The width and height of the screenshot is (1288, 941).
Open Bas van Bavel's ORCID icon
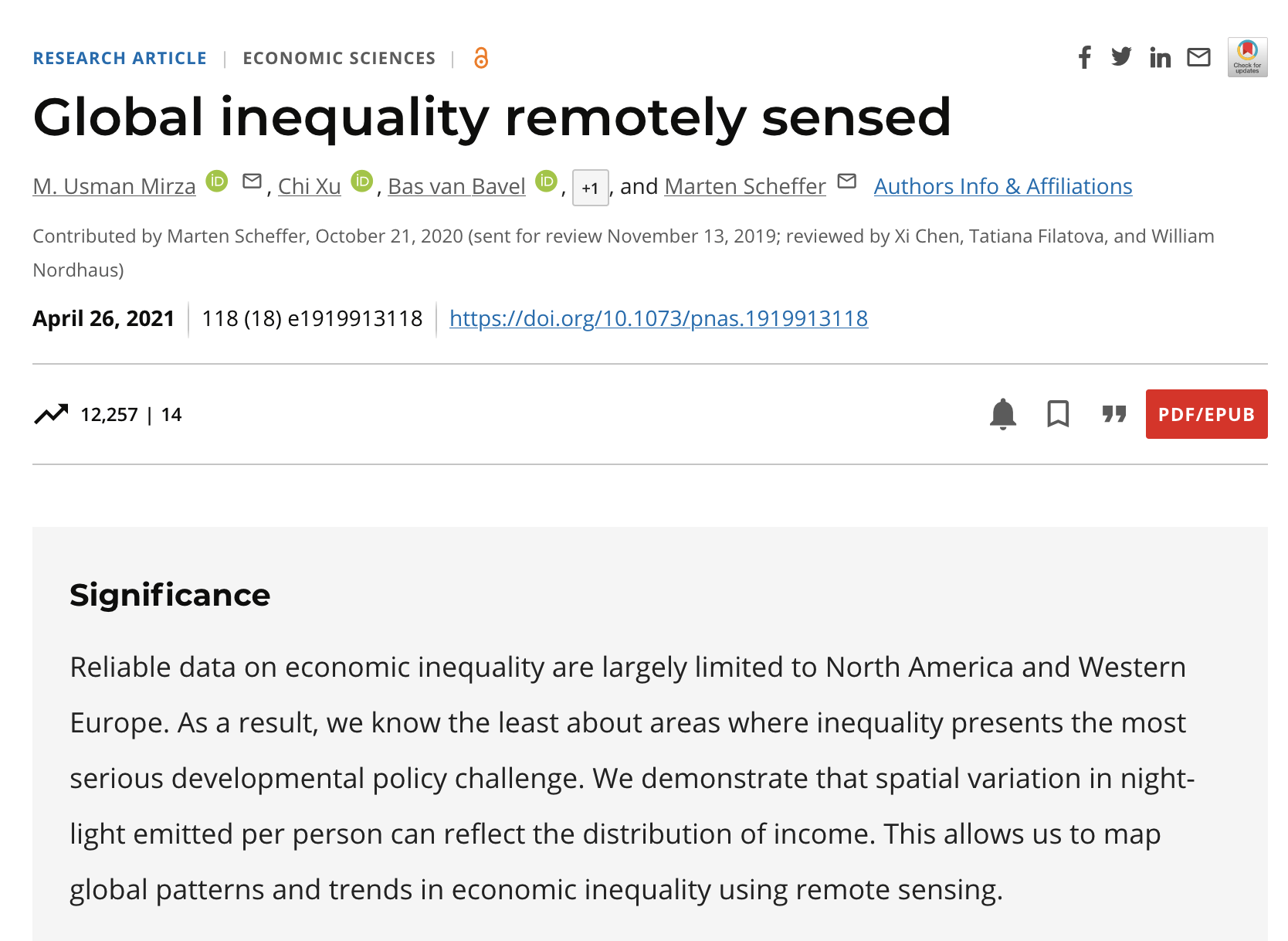pos(547,182)
